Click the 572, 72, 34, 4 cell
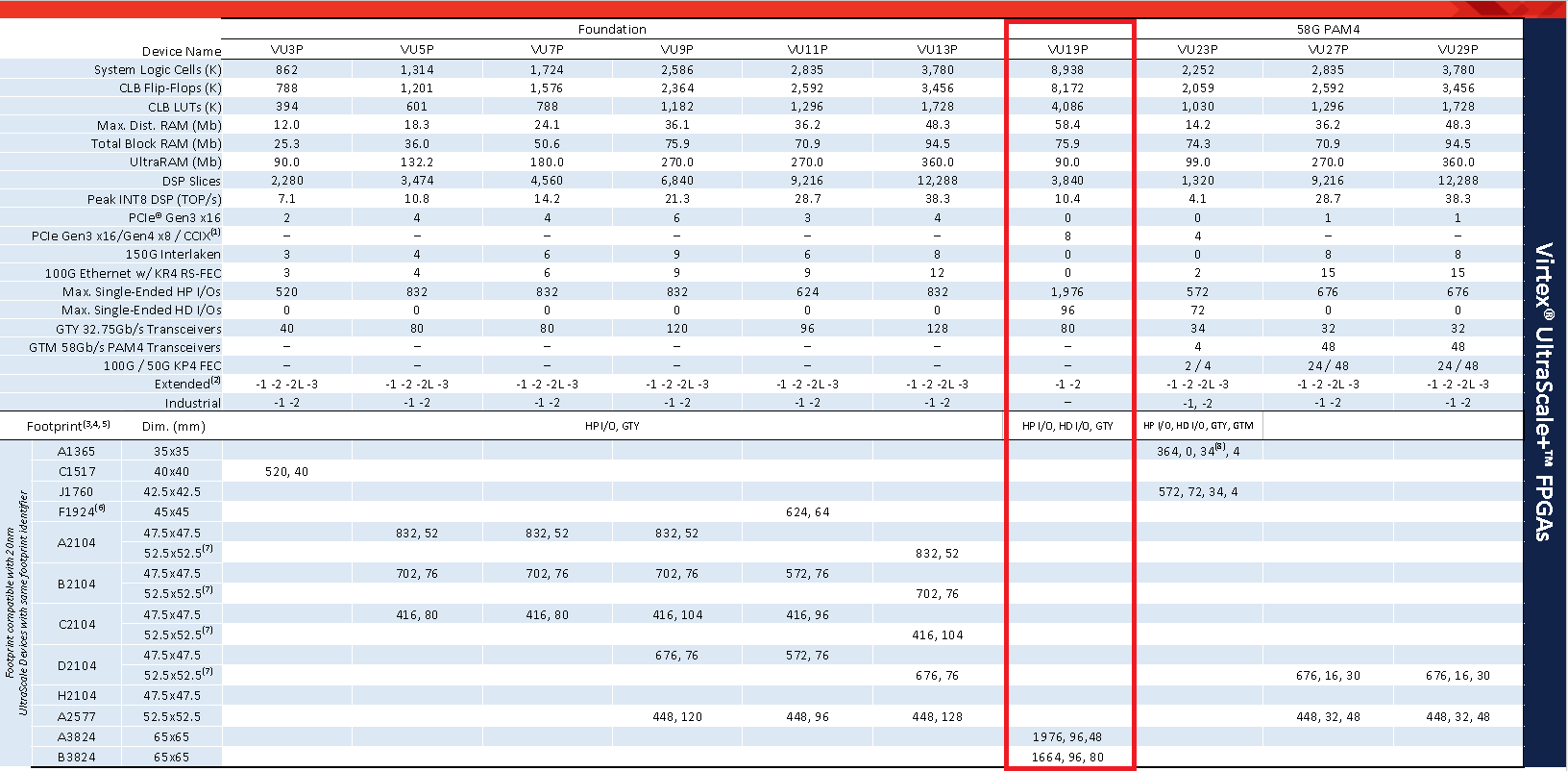Screen dimensions: 1568x771 pos(1198,492)
